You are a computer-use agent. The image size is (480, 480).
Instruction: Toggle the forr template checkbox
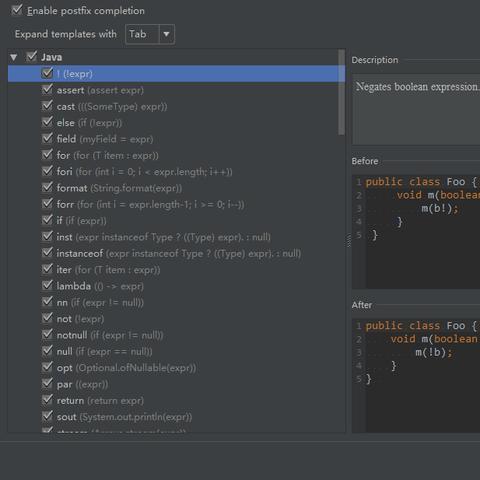click(47, 204)
